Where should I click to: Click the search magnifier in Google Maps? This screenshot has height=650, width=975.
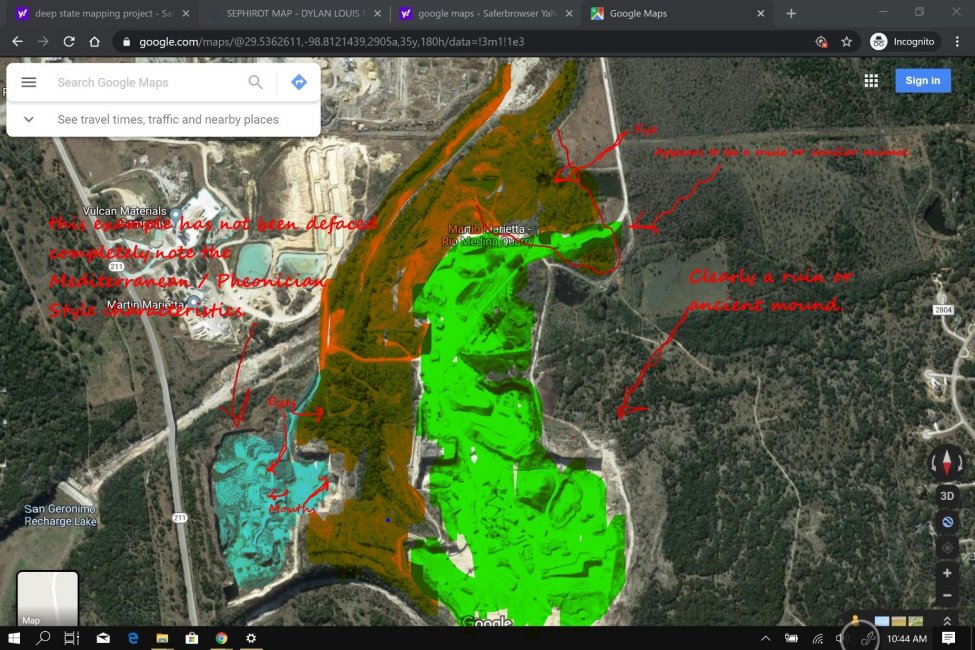pyautogui.click(x=255, y=82)
